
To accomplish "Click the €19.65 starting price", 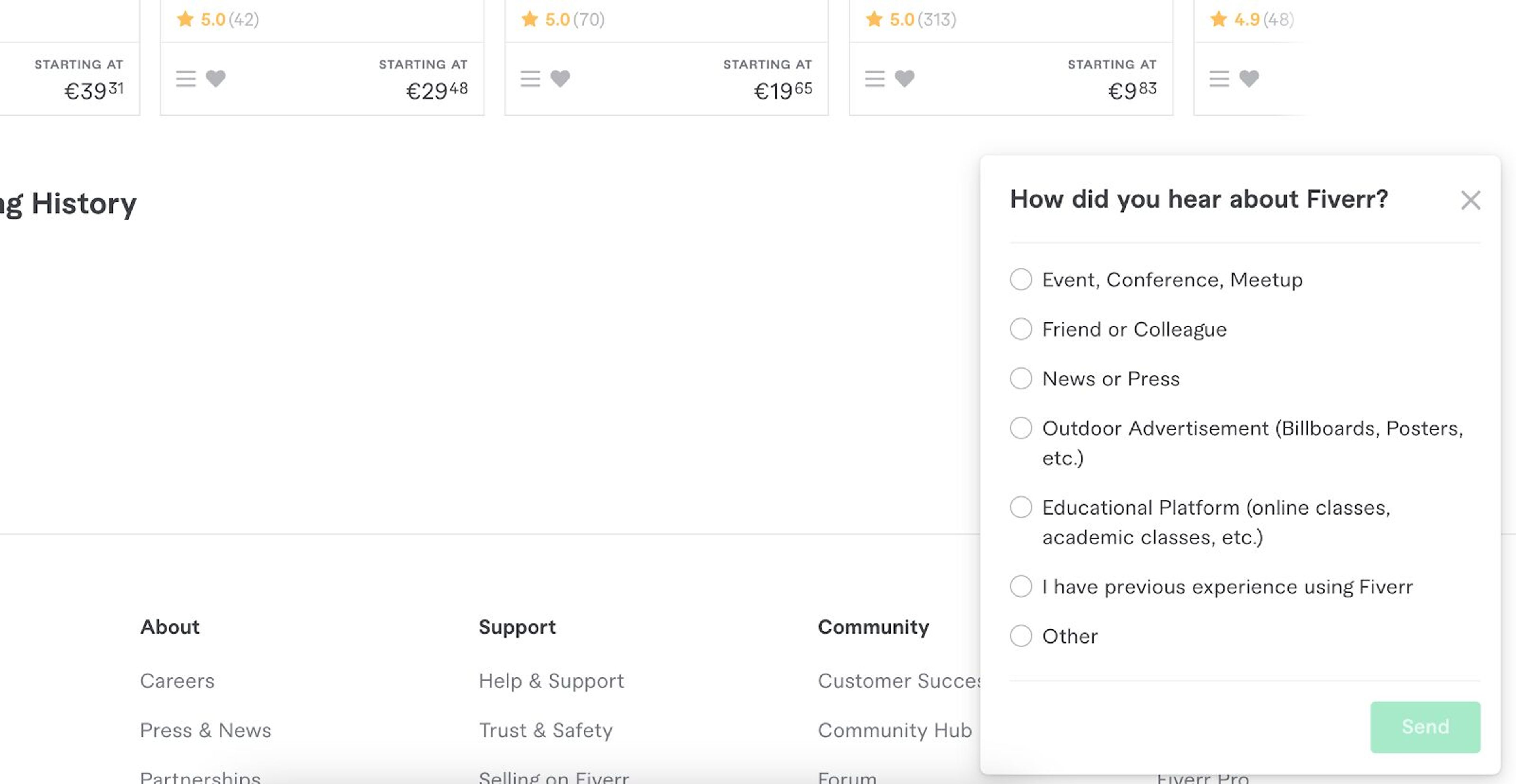I will click(x=783, y=91).
